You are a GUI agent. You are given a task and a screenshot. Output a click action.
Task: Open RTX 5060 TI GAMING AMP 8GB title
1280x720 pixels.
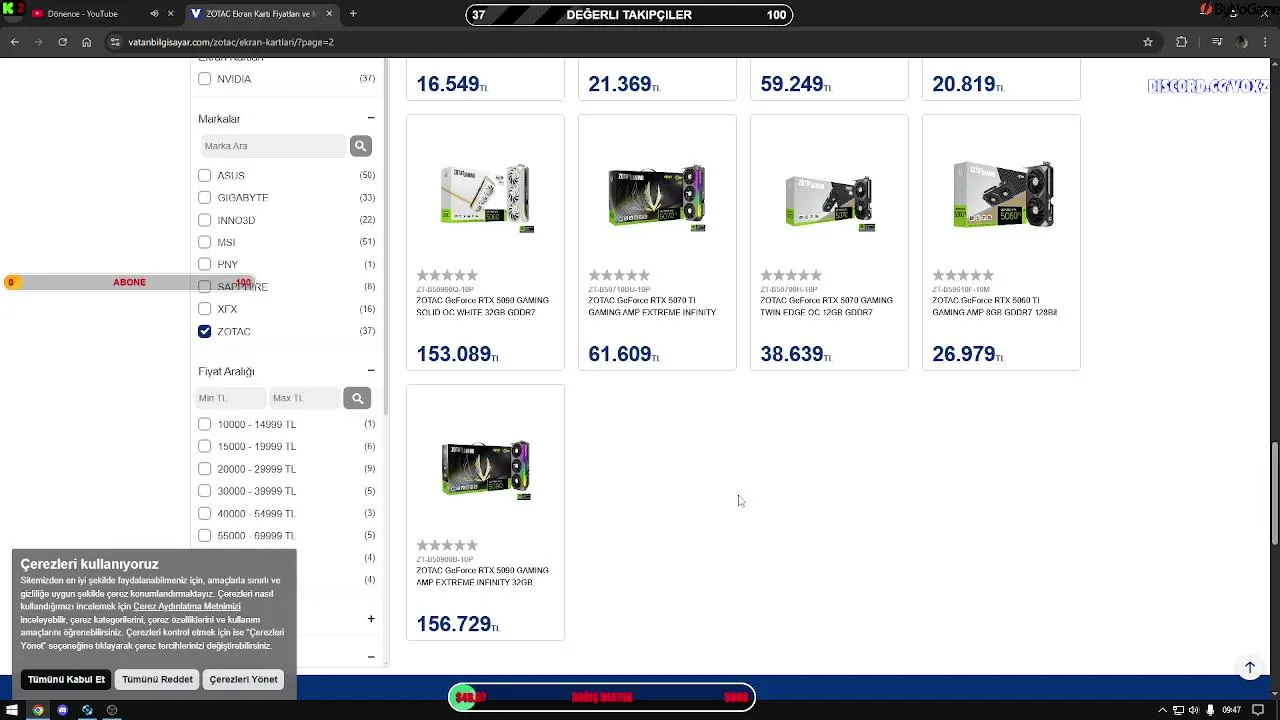click(x=995, y=306)
